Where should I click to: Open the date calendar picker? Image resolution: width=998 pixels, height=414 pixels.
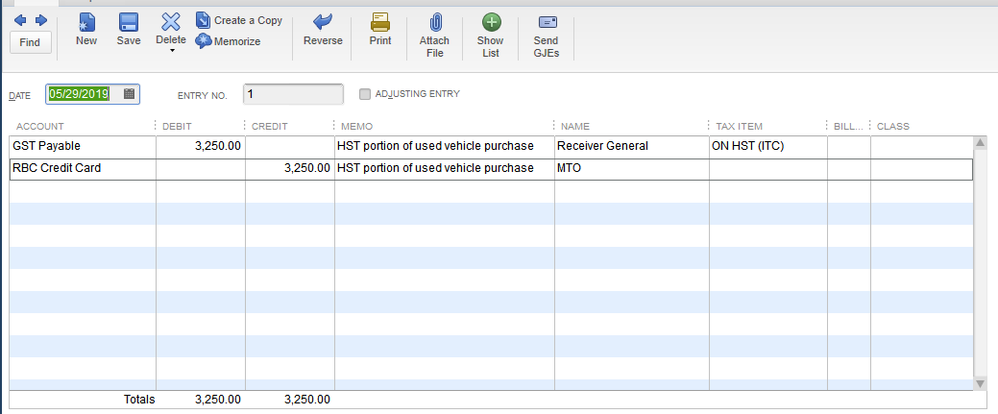(129, 94)
